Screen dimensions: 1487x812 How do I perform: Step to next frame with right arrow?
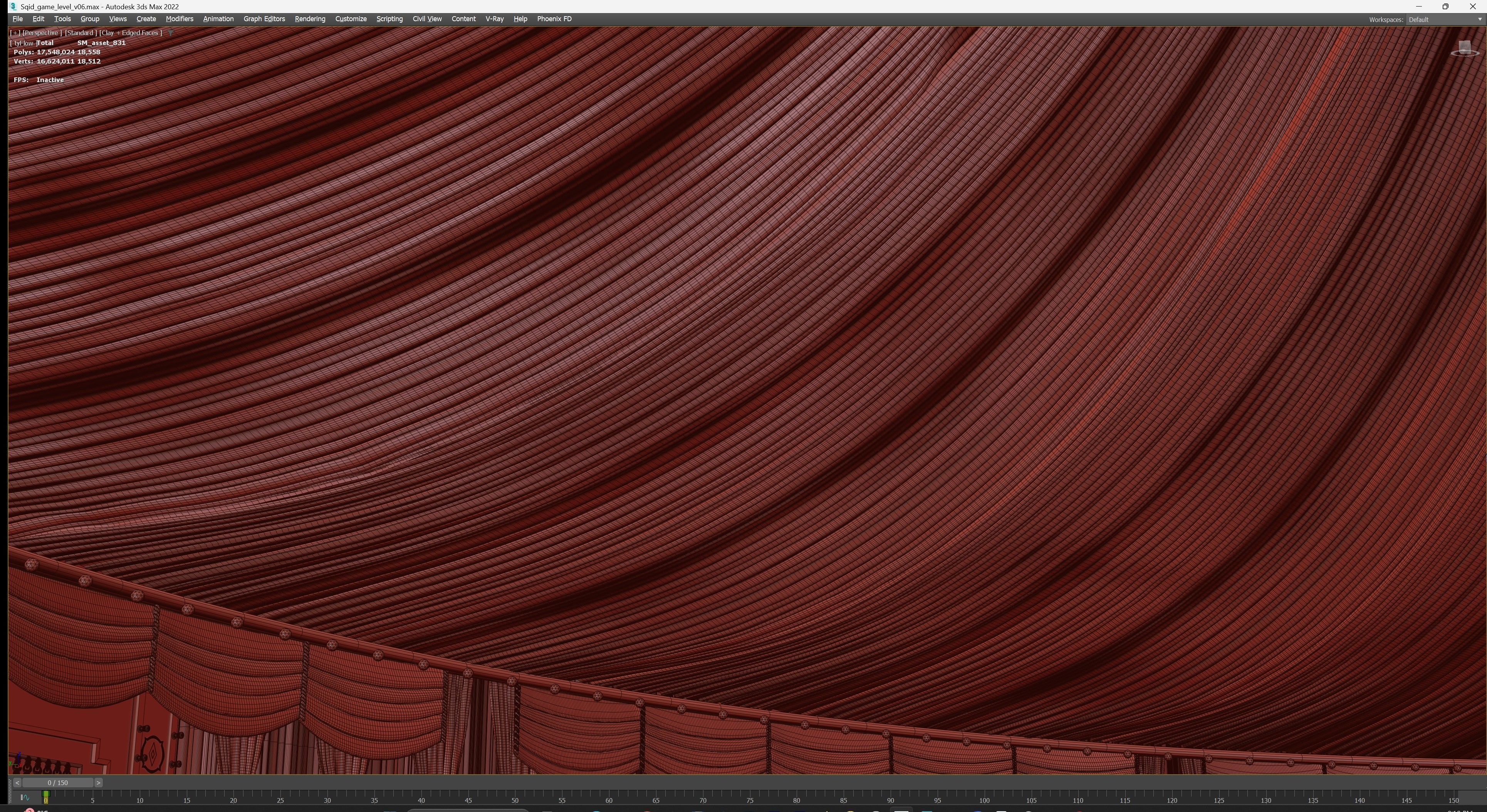tap(99, 783)
